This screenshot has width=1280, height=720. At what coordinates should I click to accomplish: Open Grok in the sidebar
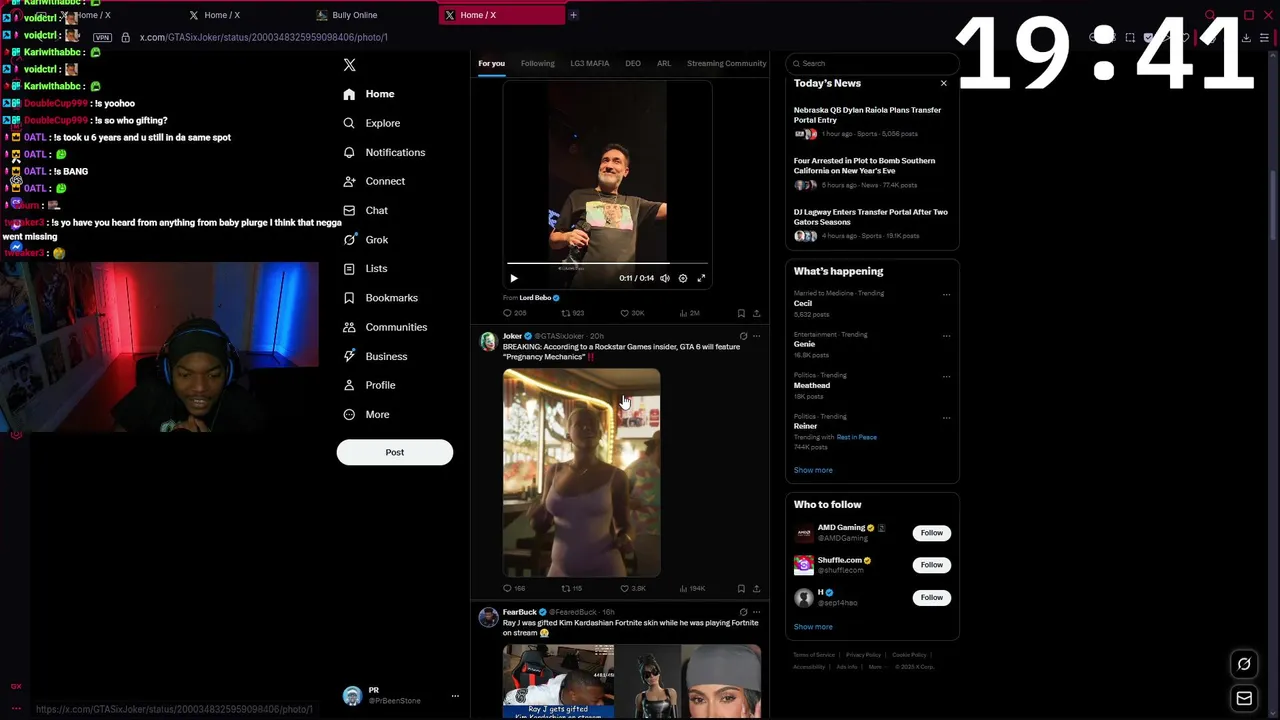pyautogui.click(x=365, y=240)
